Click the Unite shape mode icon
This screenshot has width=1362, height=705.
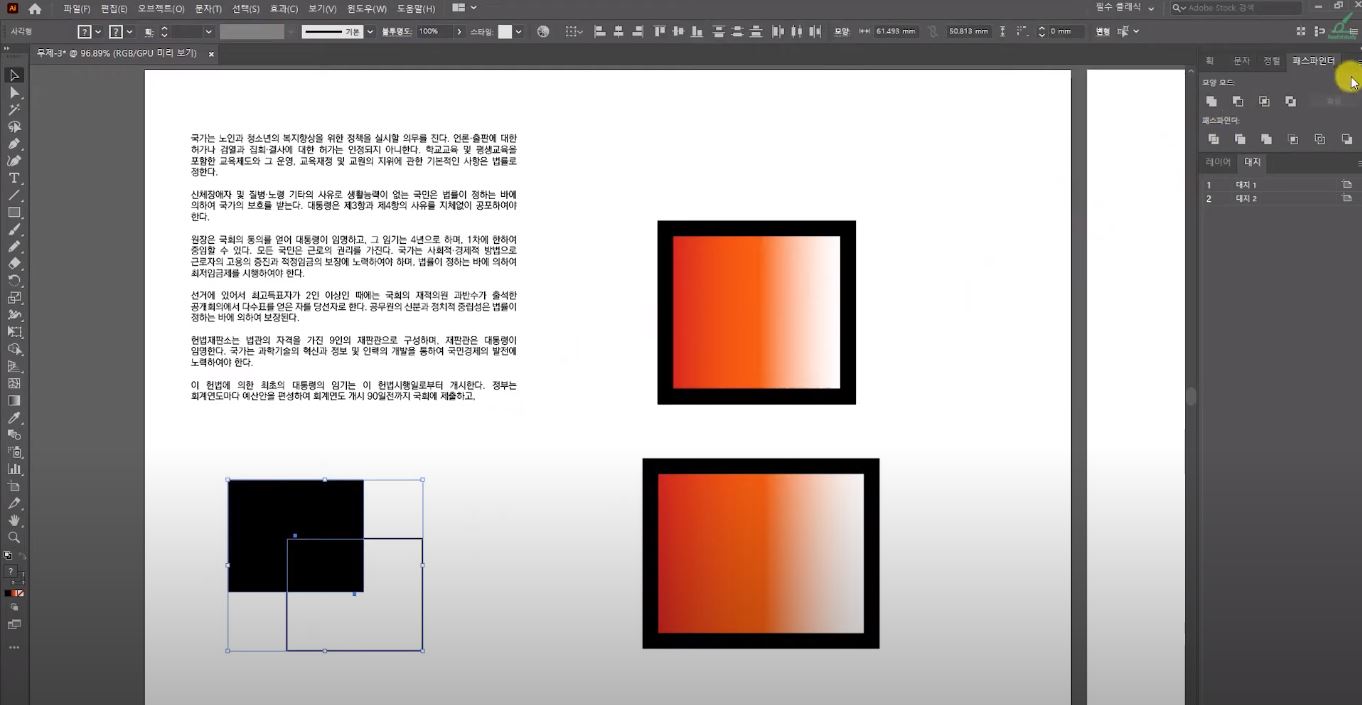click(1212, 101)
